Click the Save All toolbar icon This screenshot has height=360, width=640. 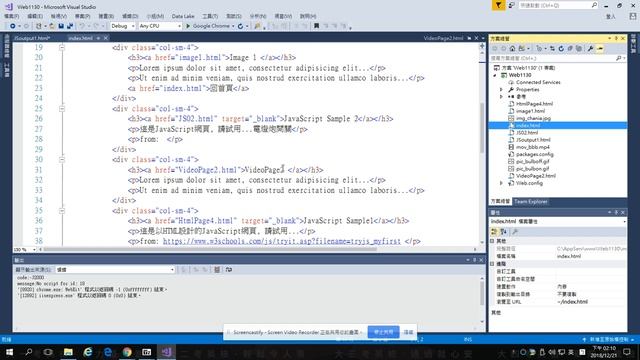tap(70, 26)
